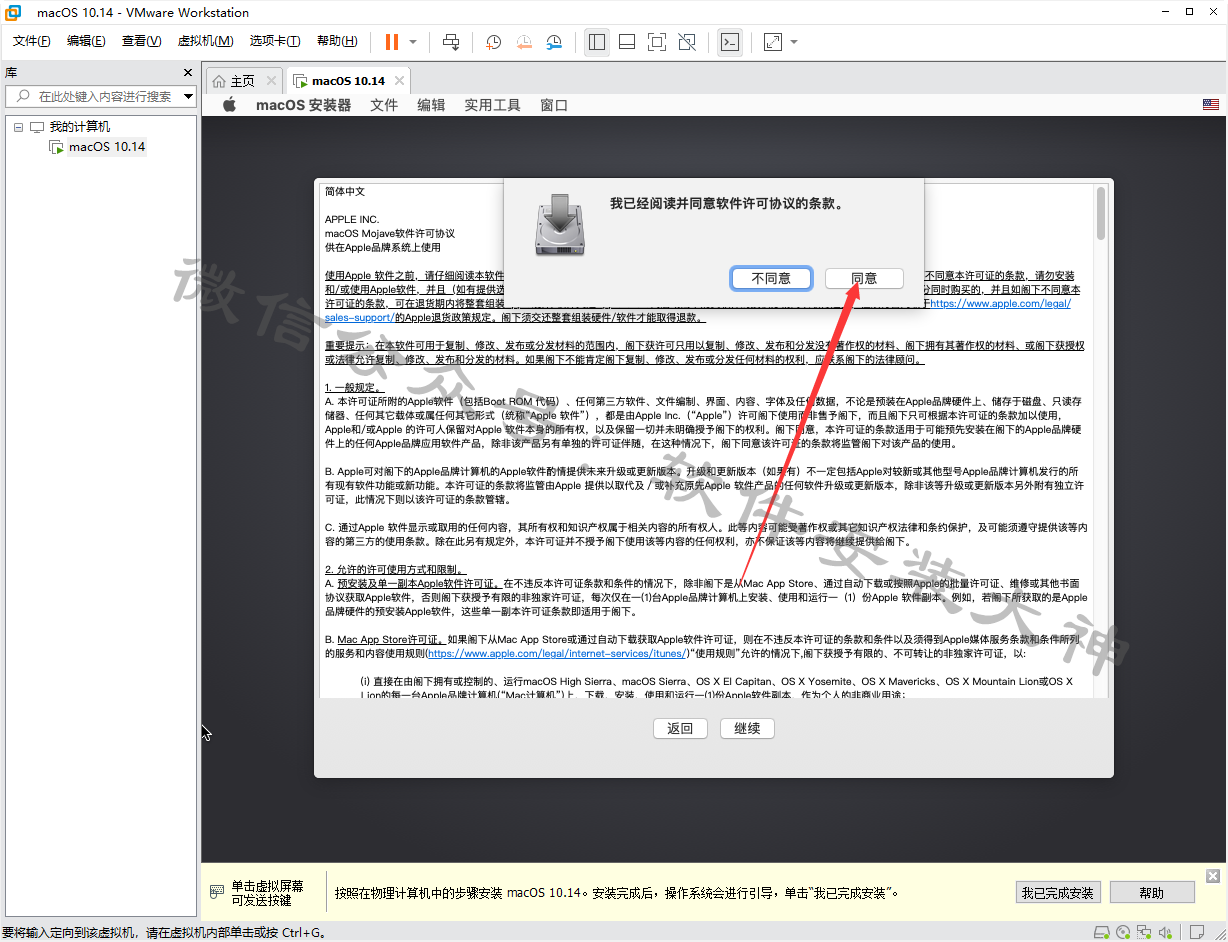
Task: Click the installer disk icon in dialog
Action: coord(560,226)
